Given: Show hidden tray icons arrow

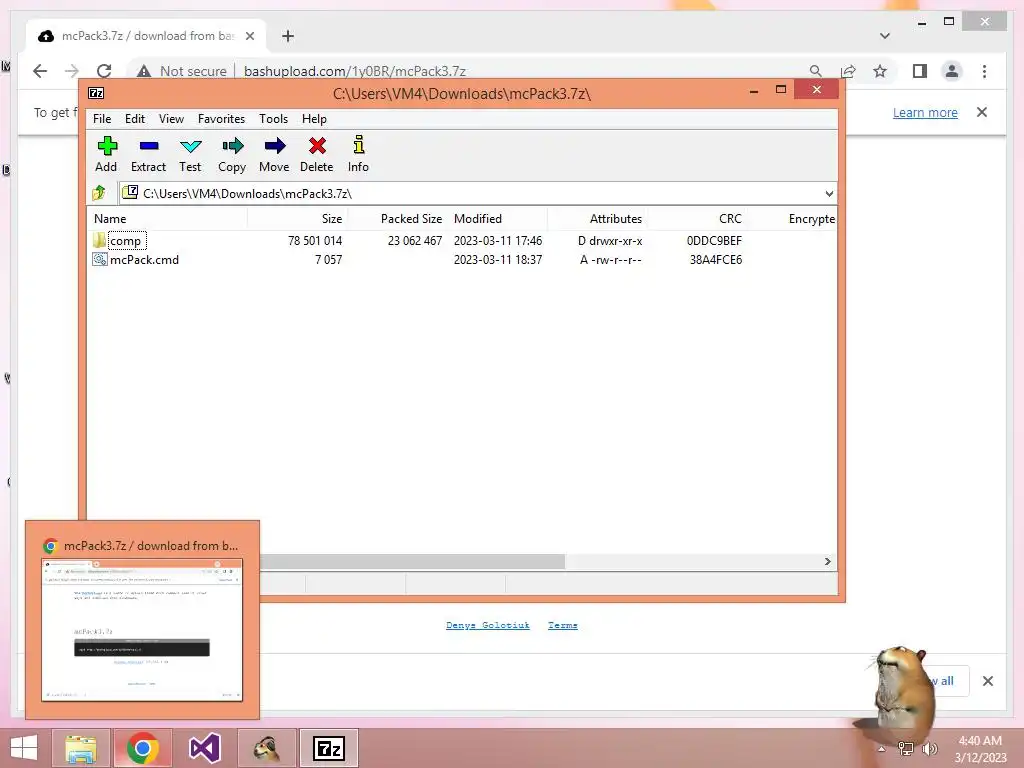Looking at the screenshot, I should (x=882, y=748).
